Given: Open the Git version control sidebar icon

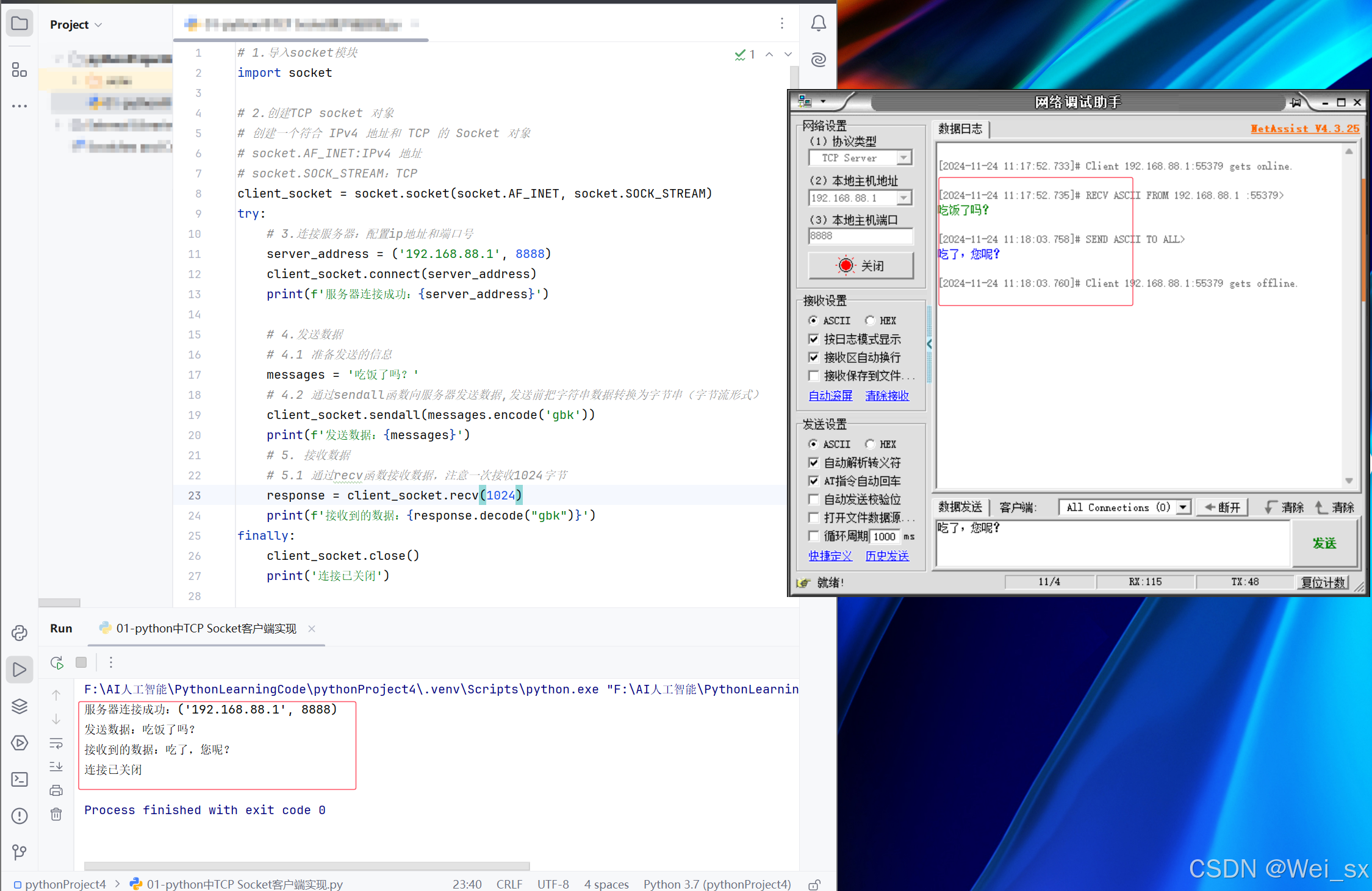Looking at the screenshot, I should pos(20,852).
